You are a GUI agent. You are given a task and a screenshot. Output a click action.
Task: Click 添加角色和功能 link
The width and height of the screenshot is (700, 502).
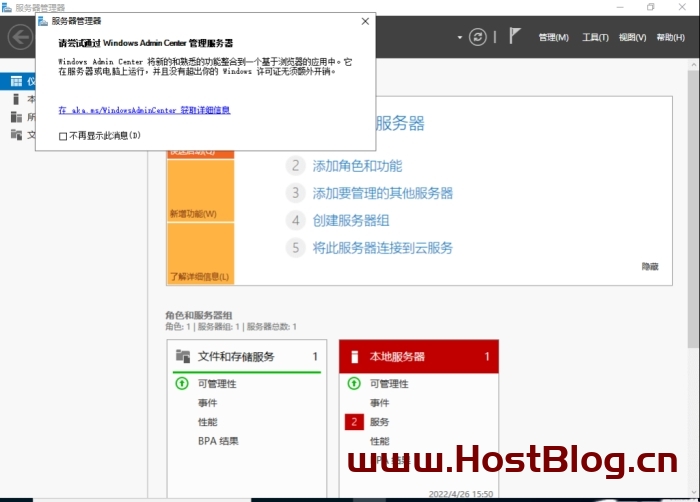[x=357, y=166]
